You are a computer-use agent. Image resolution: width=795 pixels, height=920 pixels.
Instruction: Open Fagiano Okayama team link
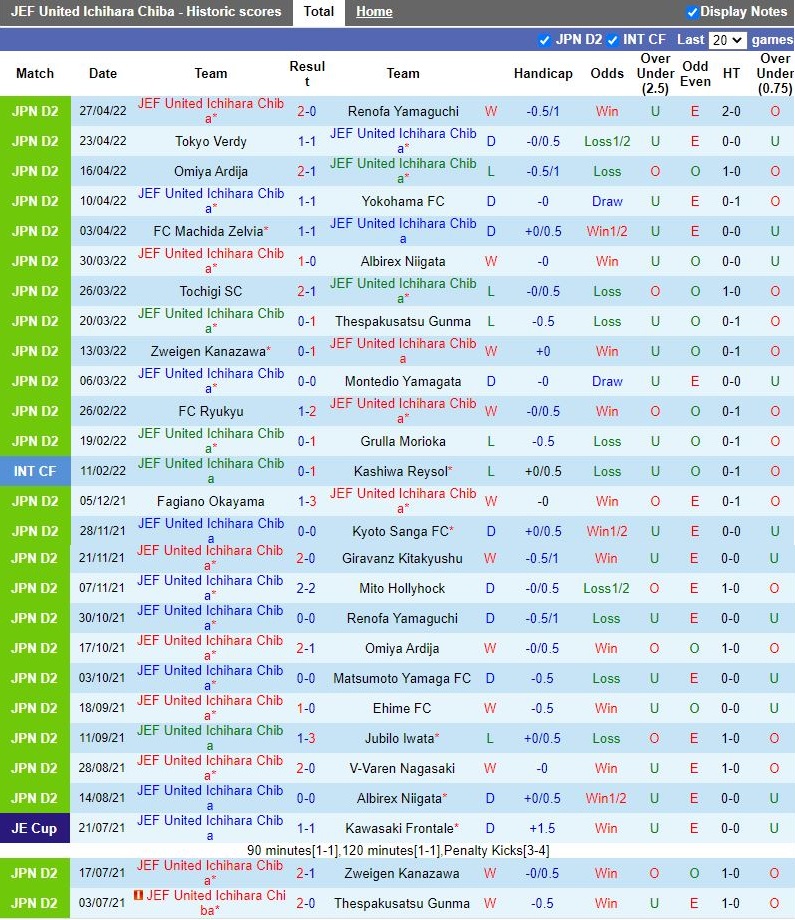tap(211, 501)
